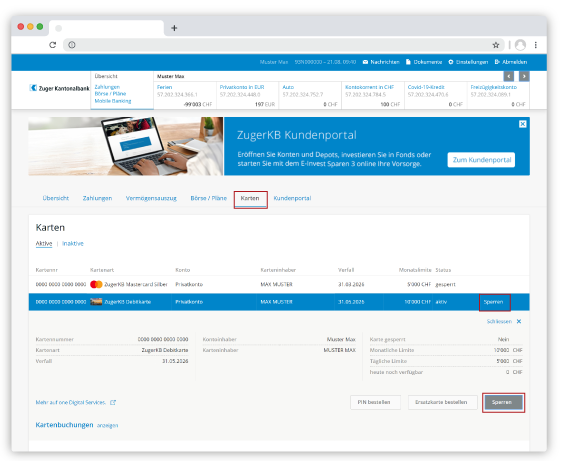Screen dimensions: 574x461
Task: Click the PIN bestellen button
Action: pyautogui.click(x=375, y=402)
